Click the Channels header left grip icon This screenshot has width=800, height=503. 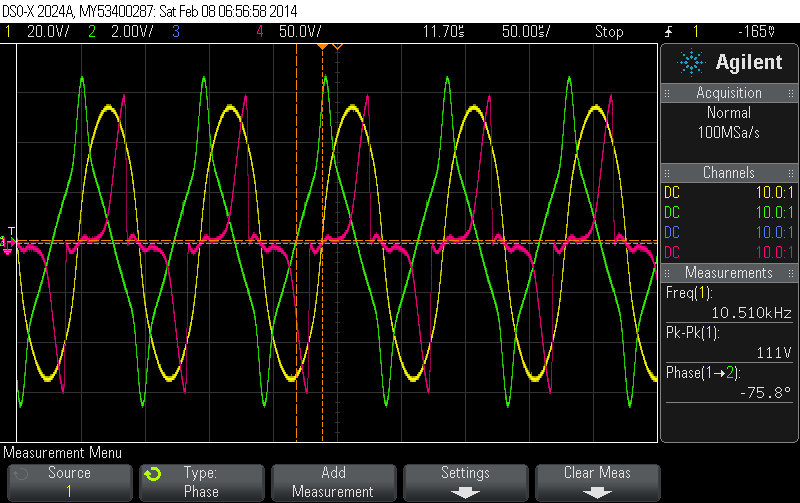coord(667,173)
